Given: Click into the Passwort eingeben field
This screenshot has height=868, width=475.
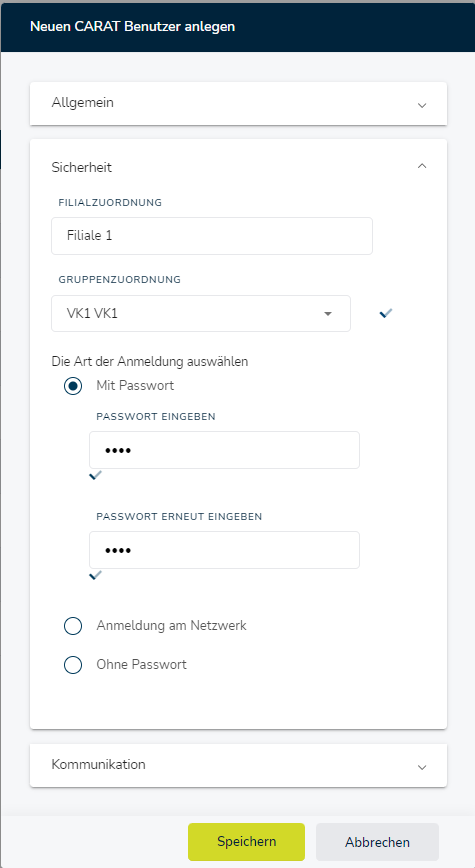Looking at the screenshot, I should [x=224, y=450].
